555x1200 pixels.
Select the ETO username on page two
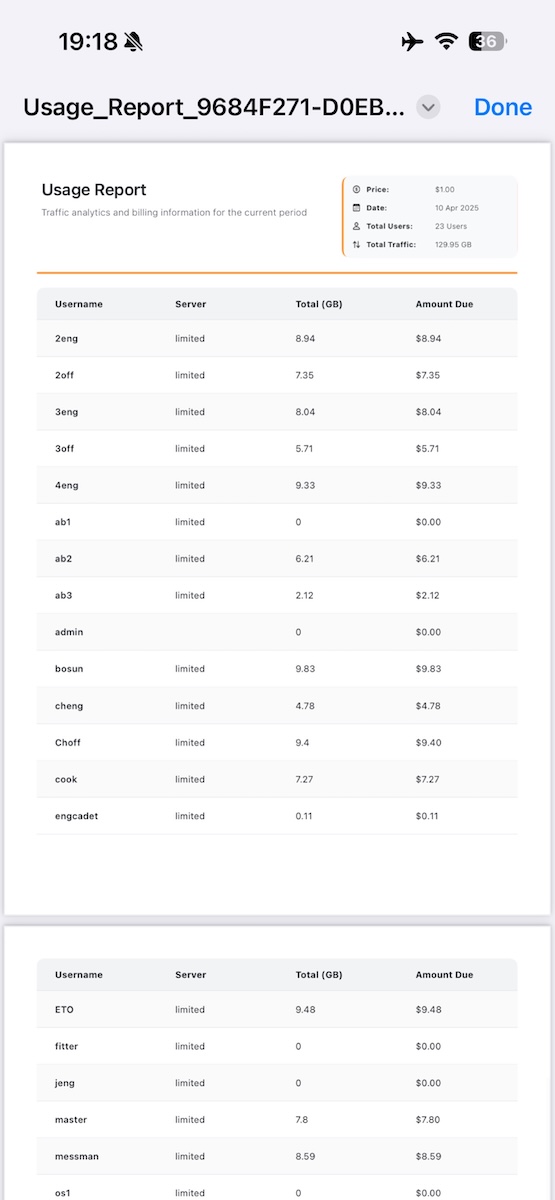pos(64,1010)
